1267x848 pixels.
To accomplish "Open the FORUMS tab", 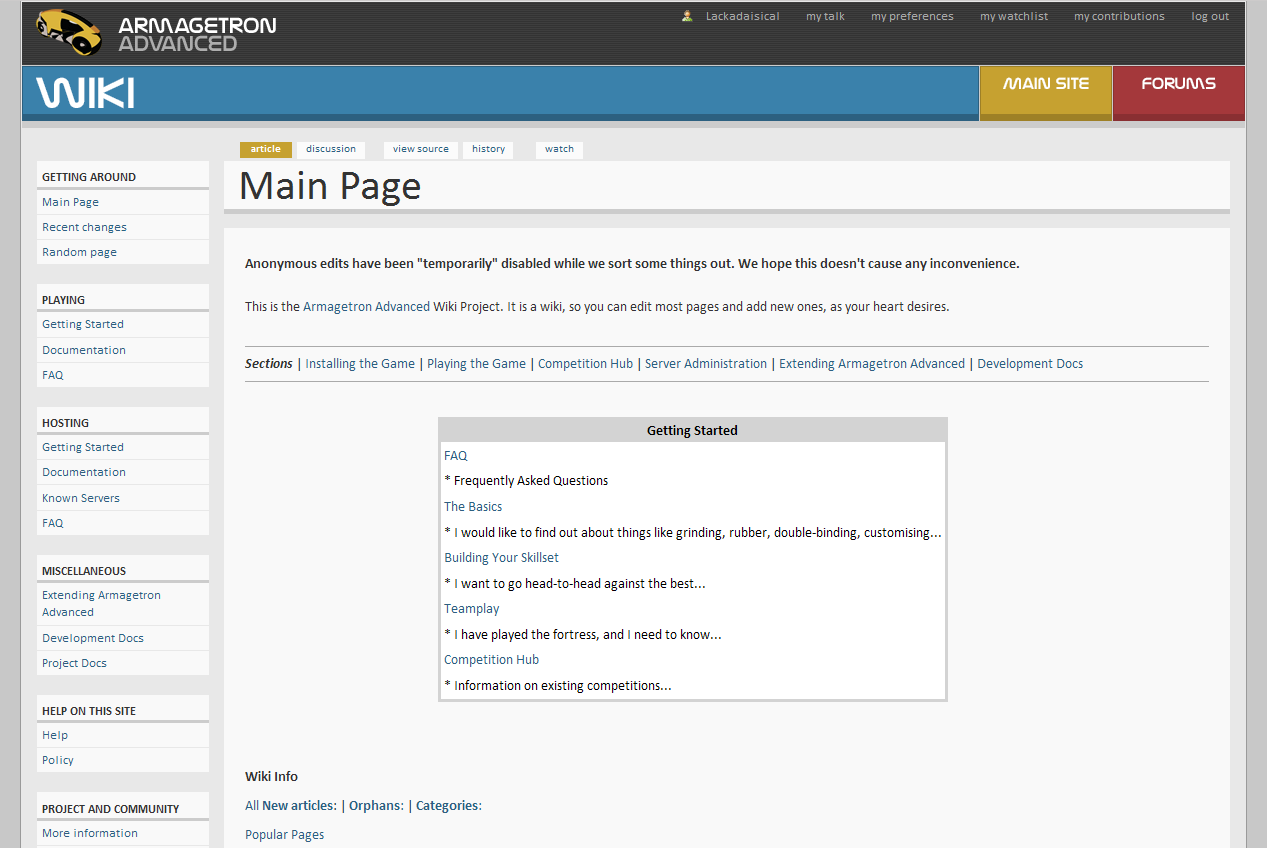I will click(1178, 84).
